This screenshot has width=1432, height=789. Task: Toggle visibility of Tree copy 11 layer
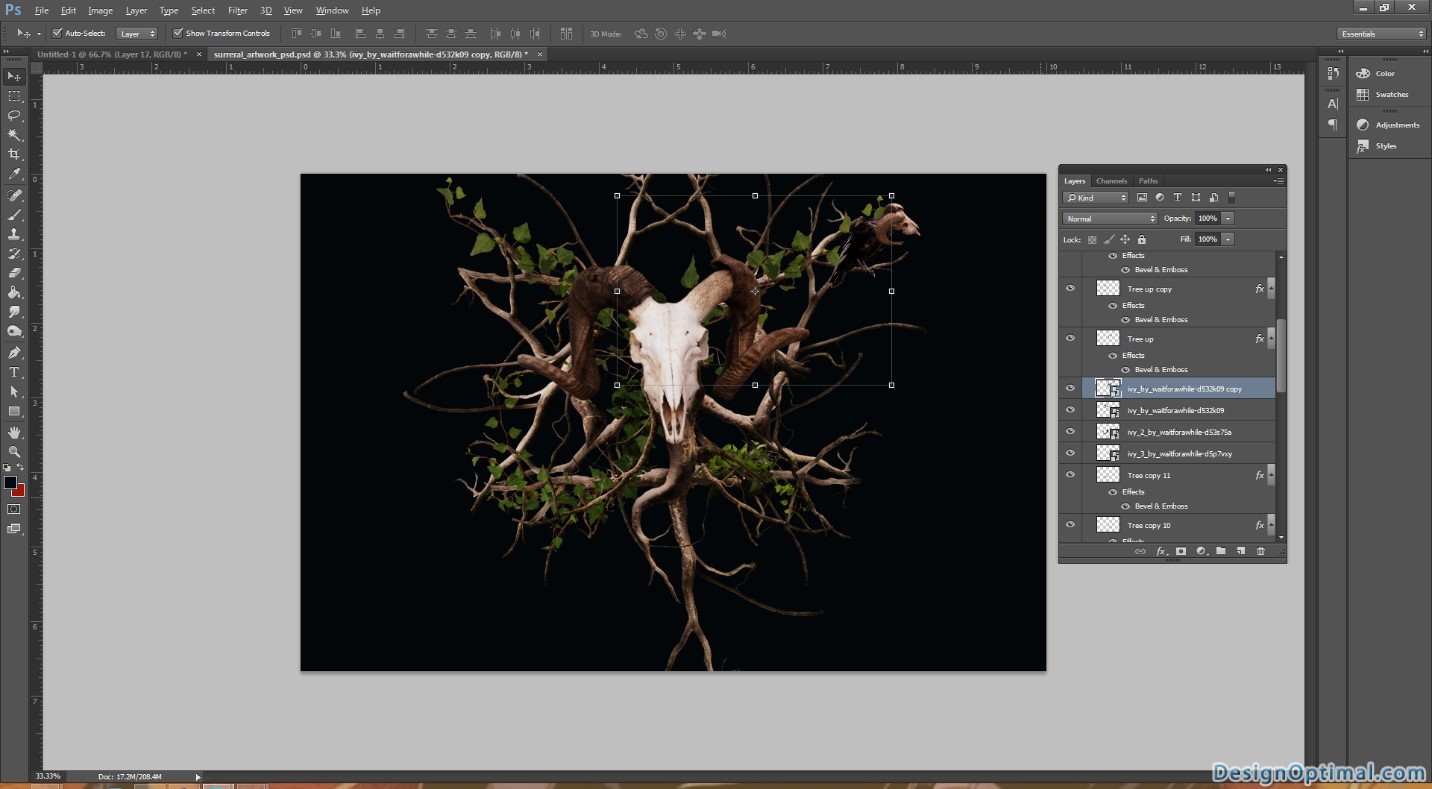click(x=1070, y=475)
